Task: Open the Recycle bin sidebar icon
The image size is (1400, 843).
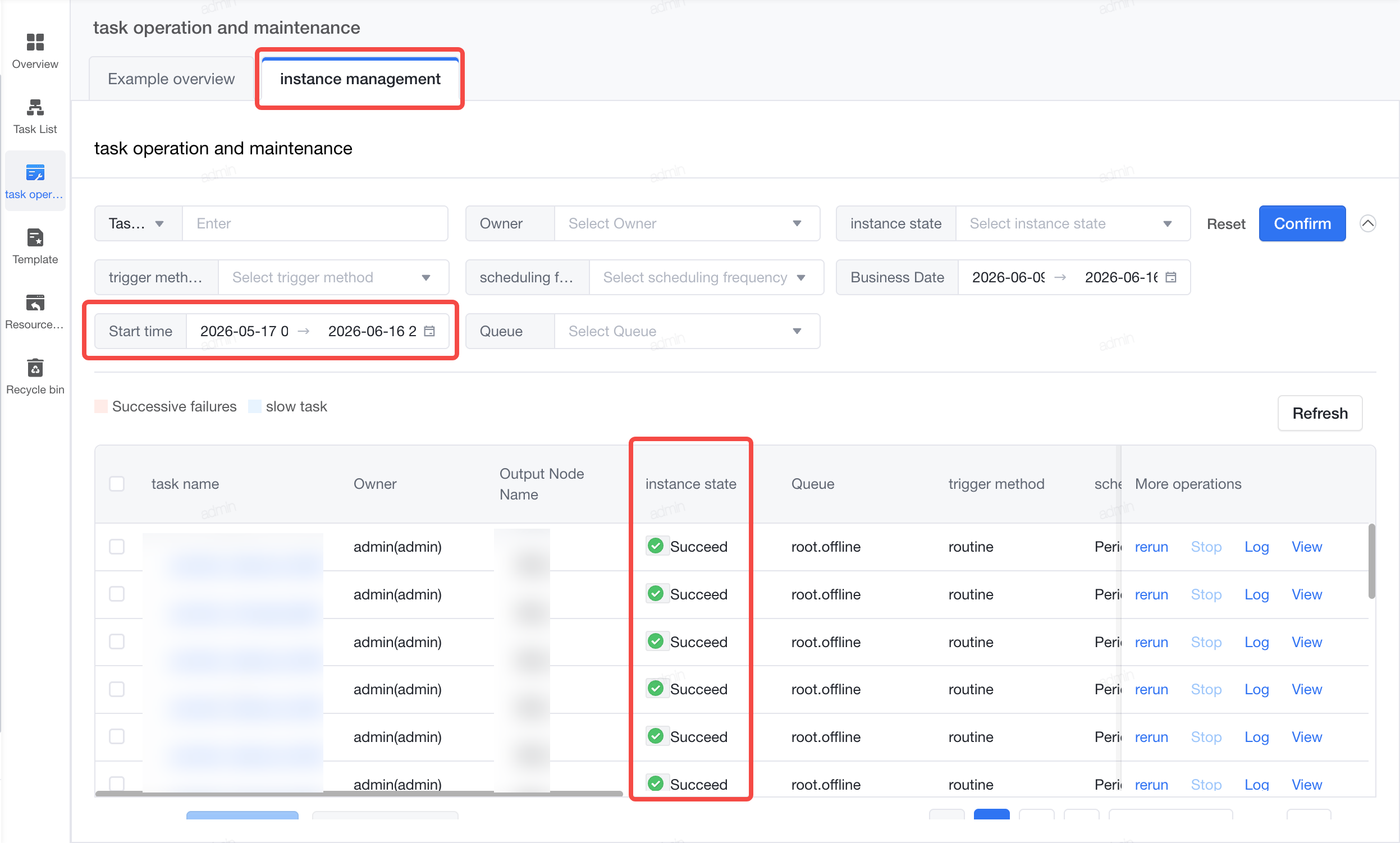Action: coord(35,368)
